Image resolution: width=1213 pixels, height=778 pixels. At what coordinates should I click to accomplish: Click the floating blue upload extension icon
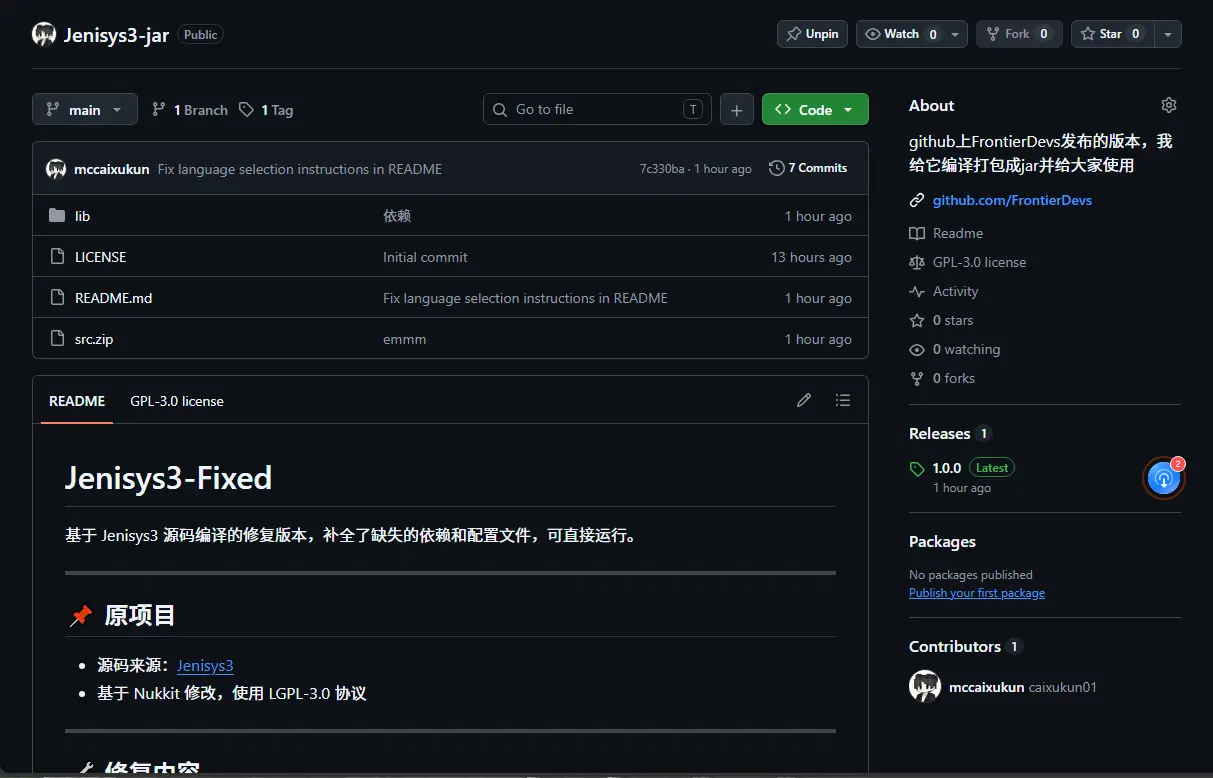(1163, 478)
